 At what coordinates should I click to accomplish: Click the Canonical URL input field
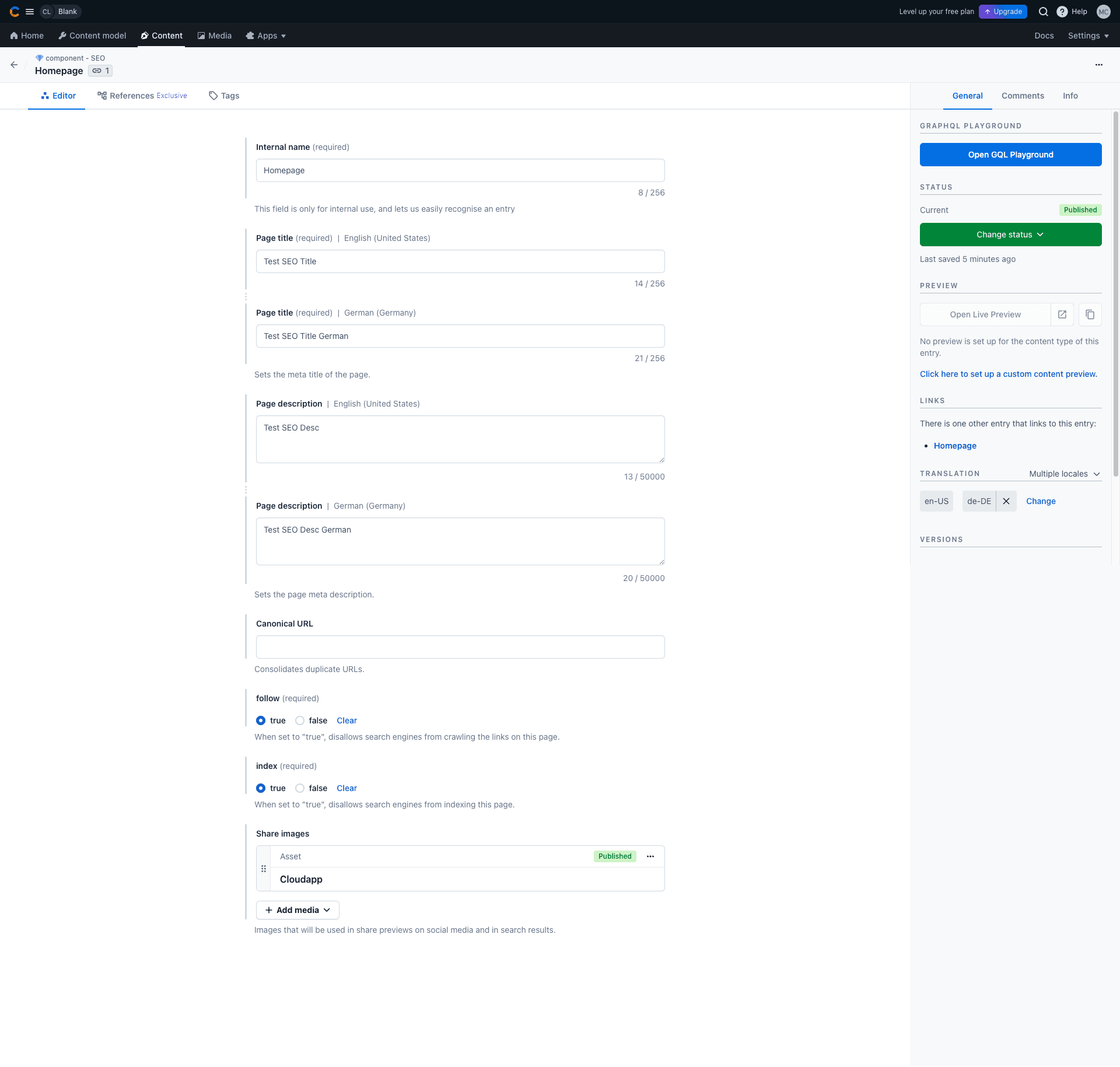[460, 647]
